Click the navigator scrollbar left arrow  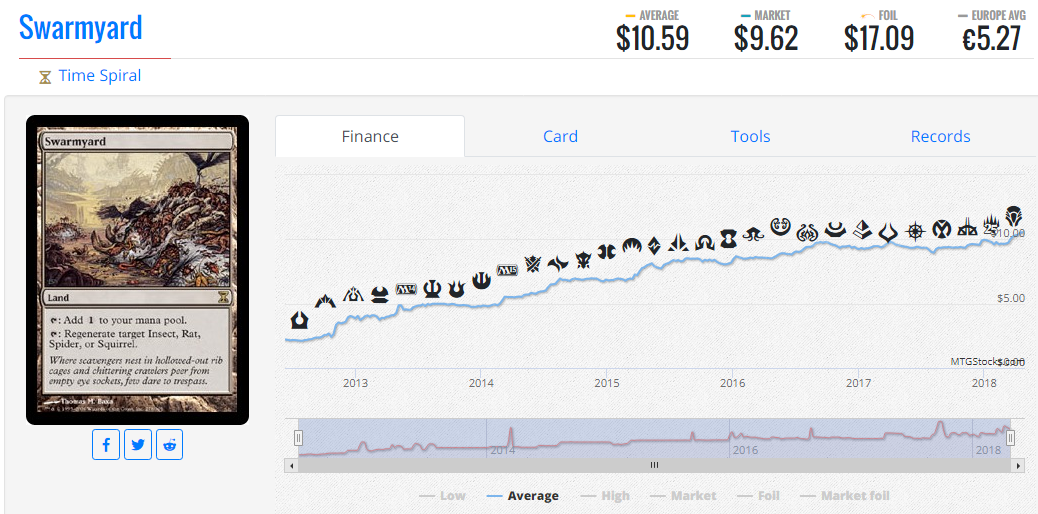click(x=291, y=465)
